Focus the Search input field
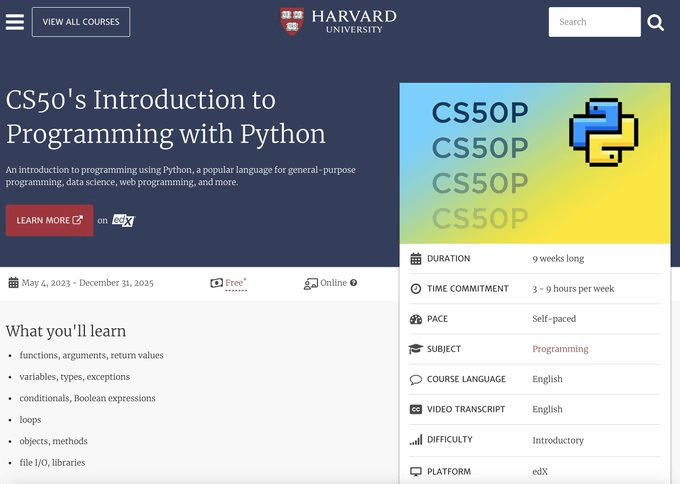 tap(594, 22)
